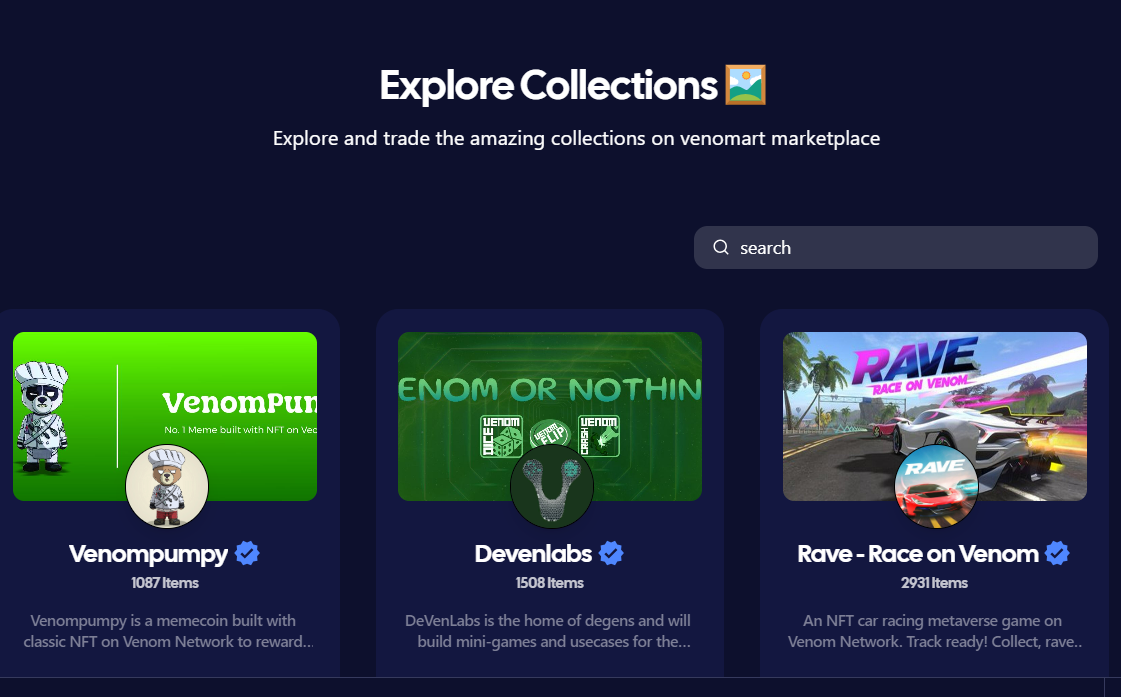Screen dimensions: 1121x697
Task: Click the Venom Flip coin icon
Action: pos(550,434)
